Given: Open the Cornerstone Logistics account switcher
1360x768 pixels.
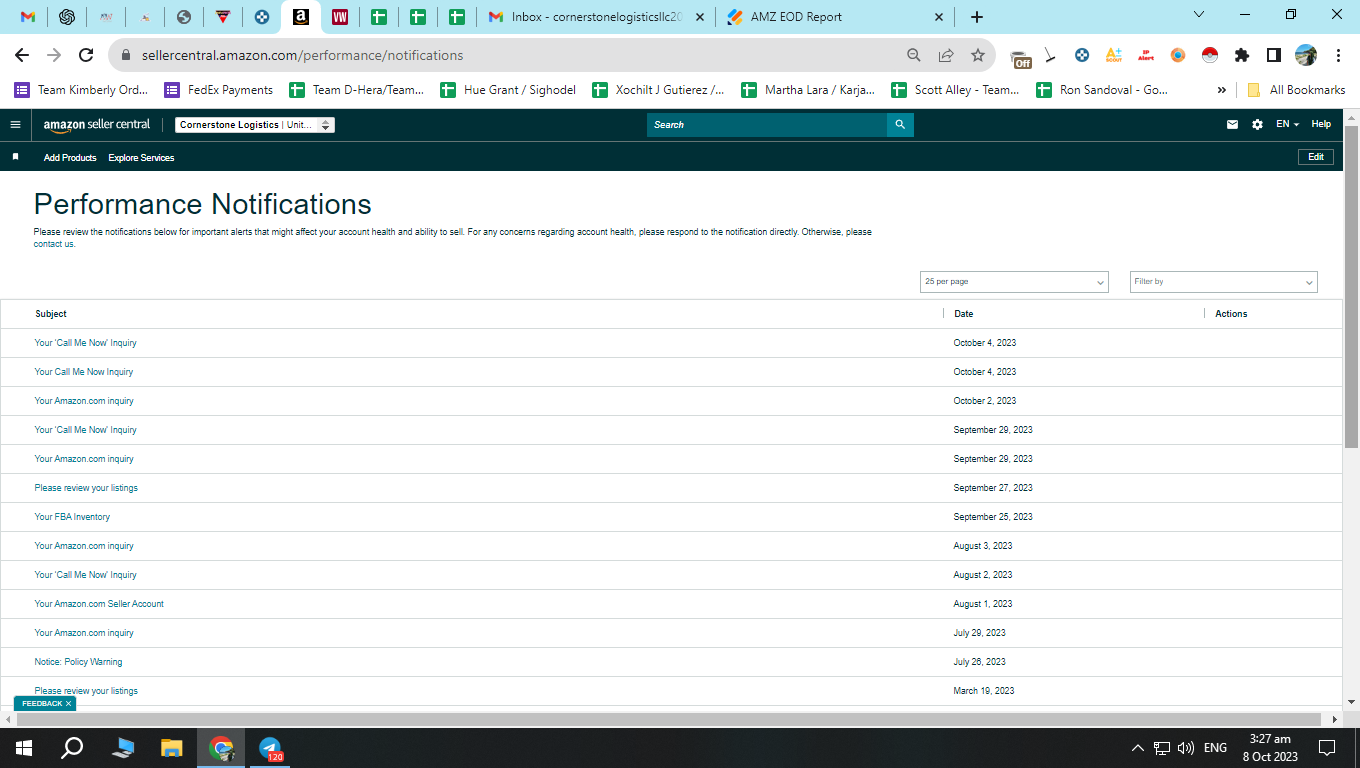Looking at the screenshot, I should (x=255, y=125).
